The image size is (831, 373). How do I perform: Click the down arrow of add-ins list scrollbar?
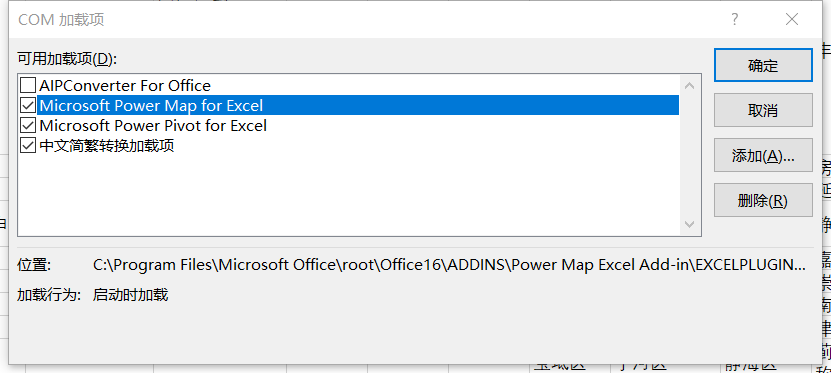[x=689, y=224]
